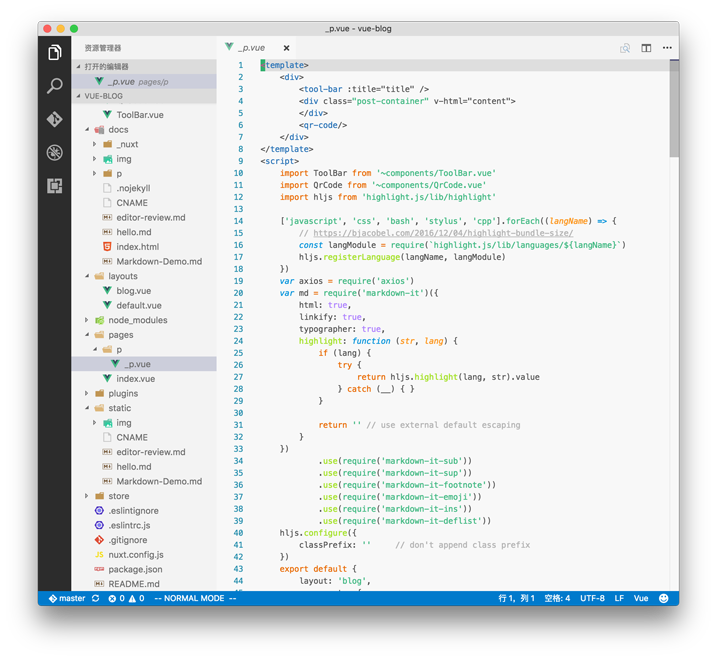Open the Extensions view in activity bar
Screen dimensions: 716x660
(54, 186)
